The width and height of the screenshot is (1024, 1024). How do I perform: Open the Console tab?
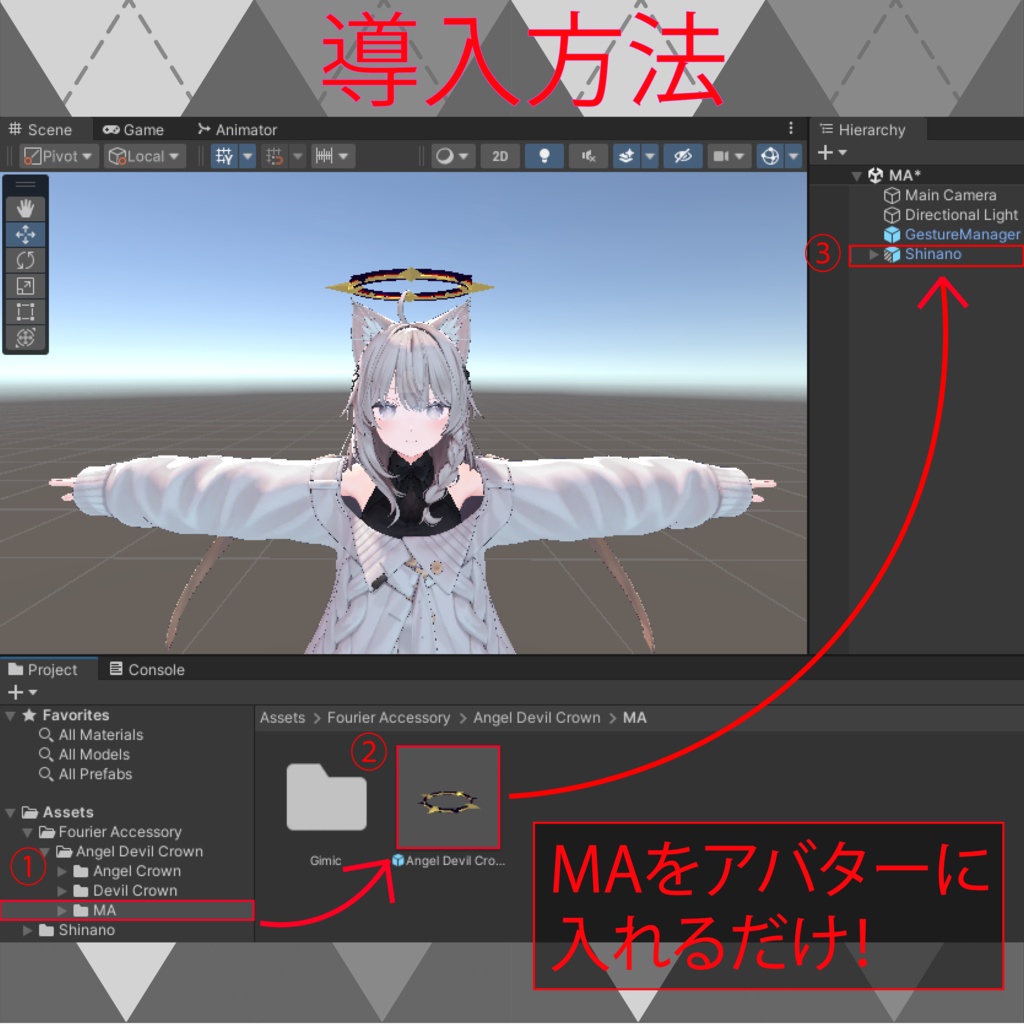[147, 669]
